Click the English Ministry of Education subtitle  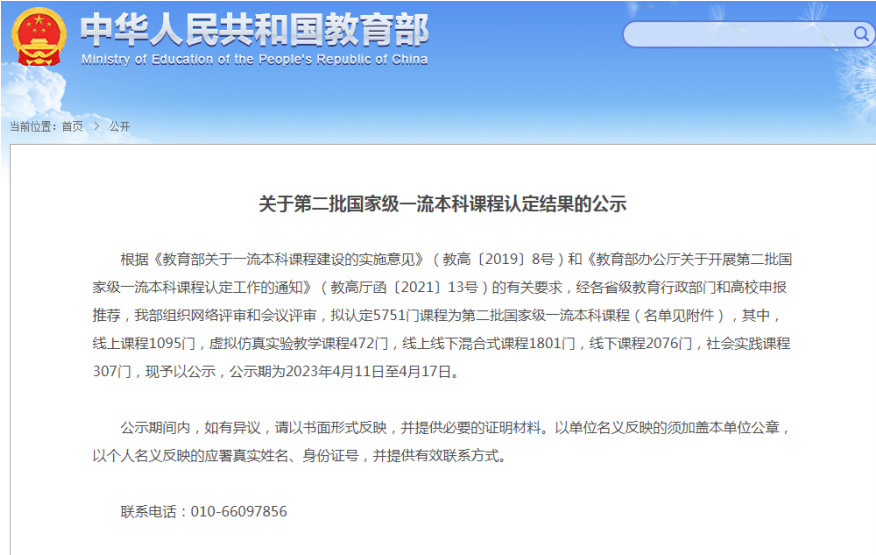pyautogui.click(x=254, y=59)
